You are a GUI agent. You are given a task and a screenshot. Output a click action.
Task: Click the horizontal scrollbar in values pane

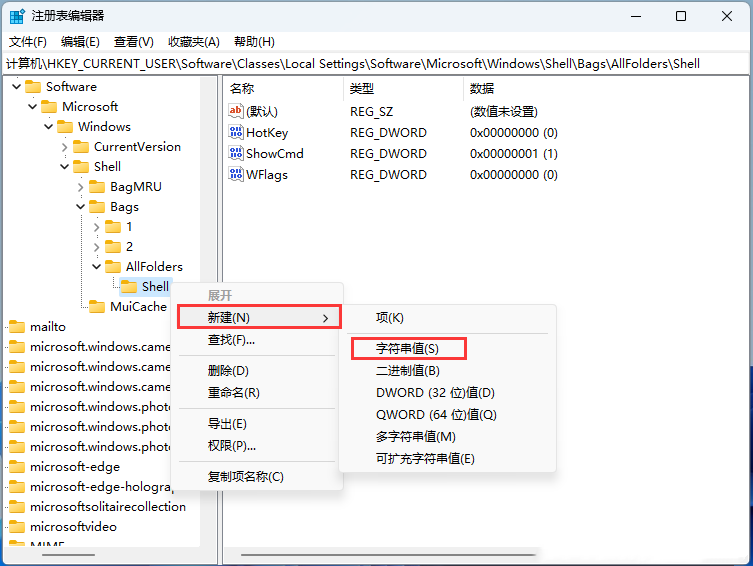coord(390,553)
